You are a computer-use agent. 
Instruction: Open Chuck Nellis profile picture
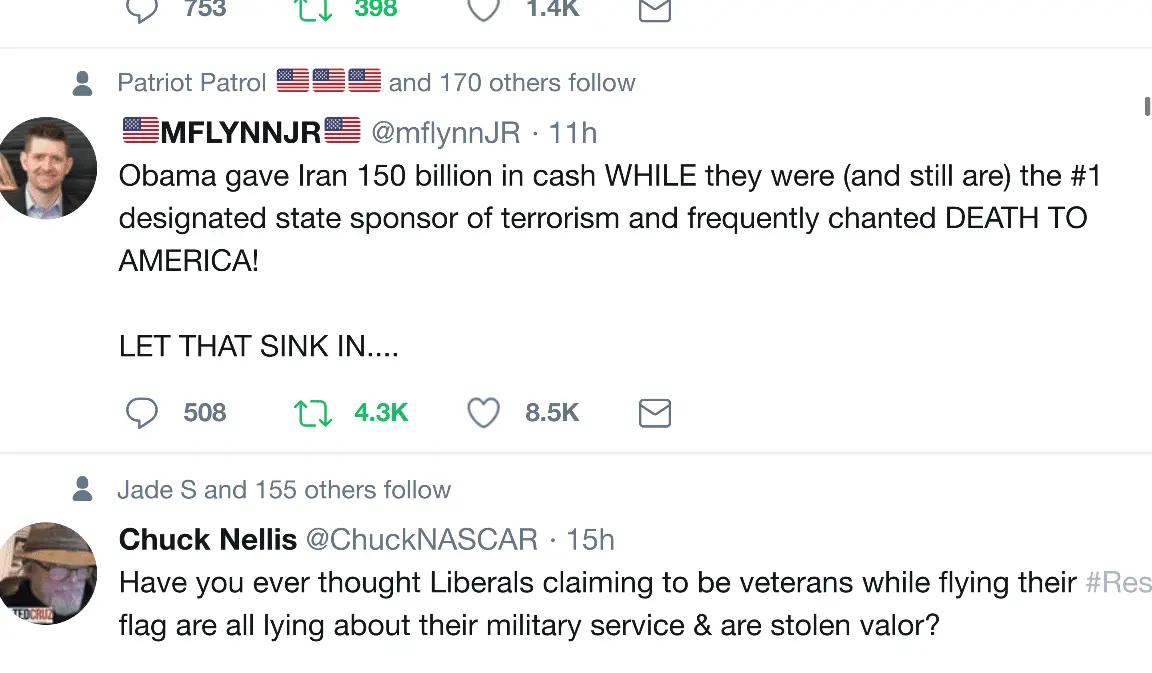click(x=47, y=573)
